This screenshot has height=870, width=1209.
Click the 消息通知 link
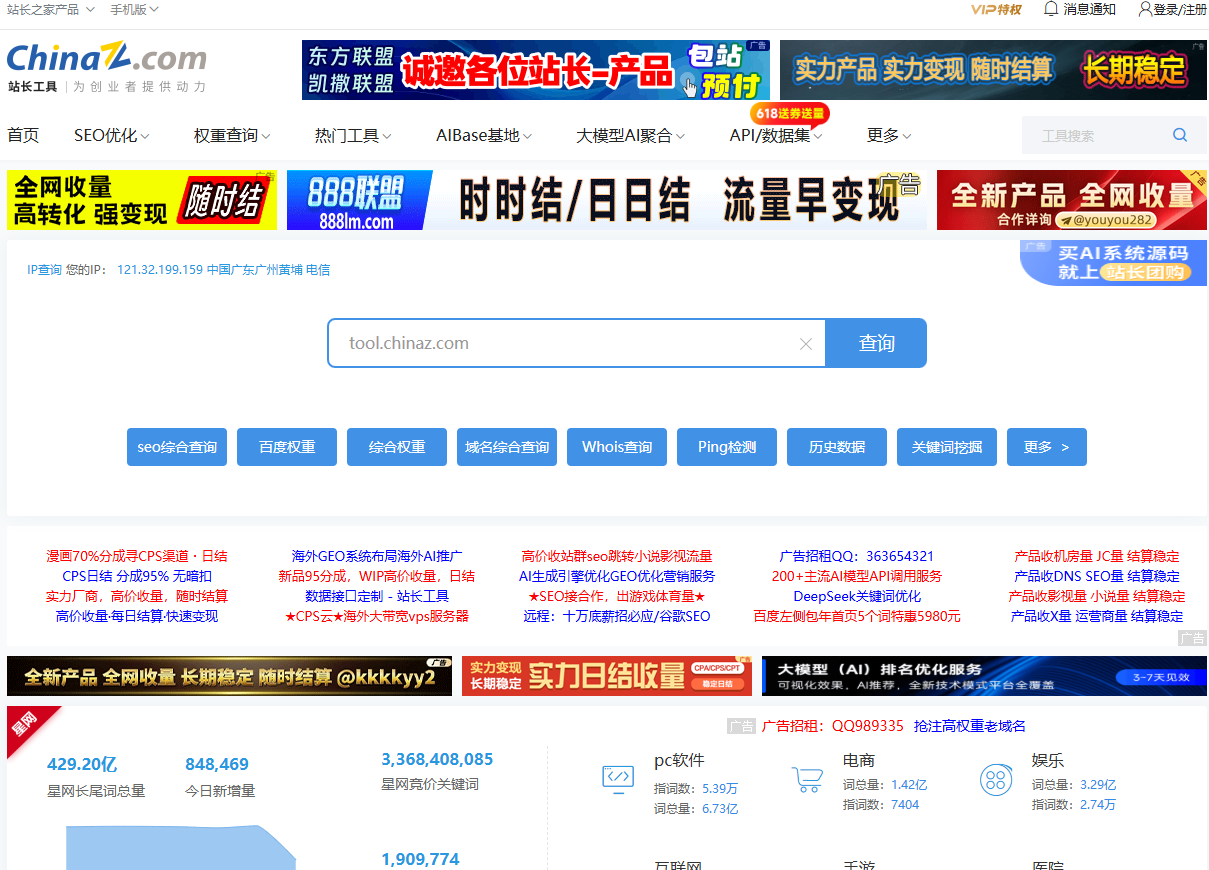tap(1089, 9)
